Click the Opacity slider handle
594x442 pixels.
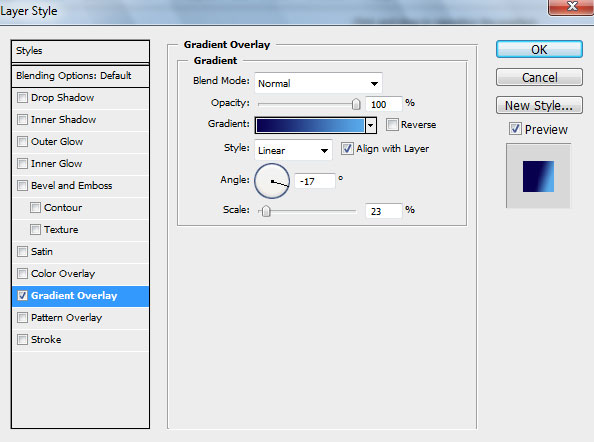point(356,104)
